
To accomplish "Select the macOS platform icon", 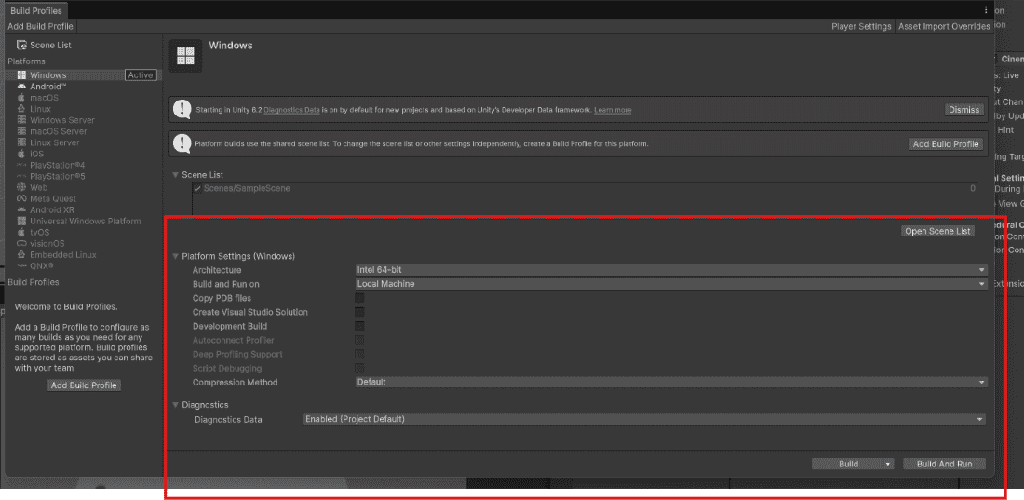I will [x=22, y=98].
